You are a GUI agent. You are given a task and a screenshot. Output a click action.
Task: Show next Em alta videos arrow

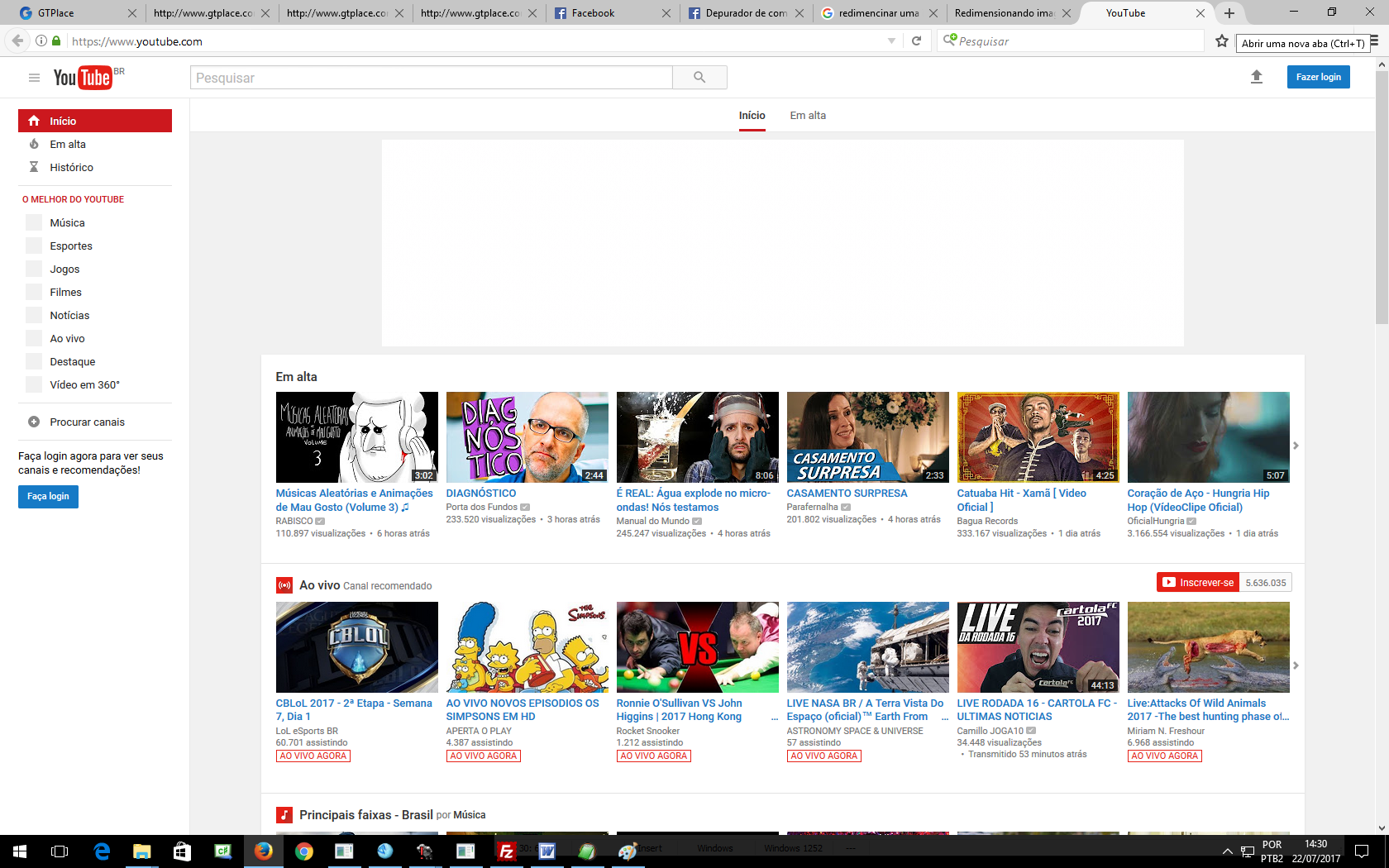[x=1296, y=446]
